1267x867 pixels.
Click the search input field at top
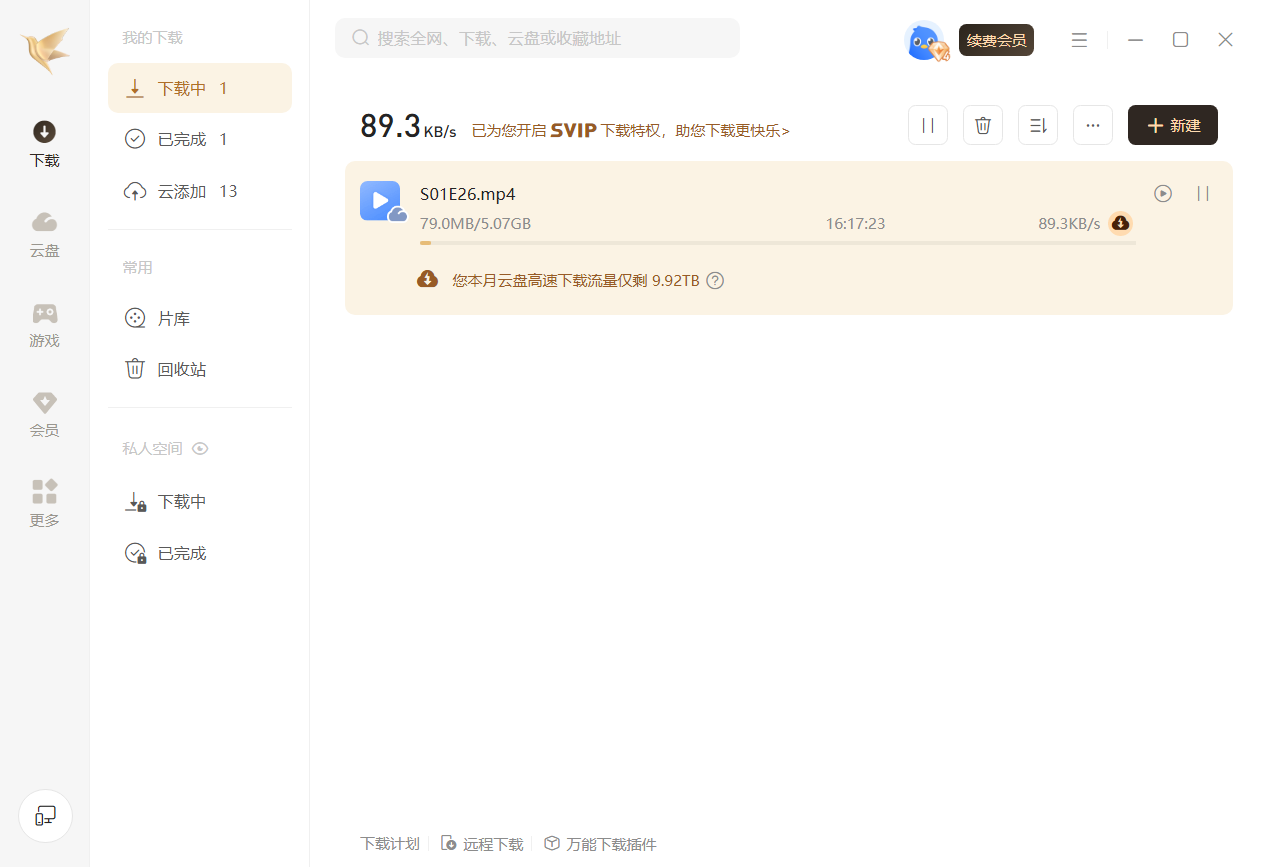(537, 37)
